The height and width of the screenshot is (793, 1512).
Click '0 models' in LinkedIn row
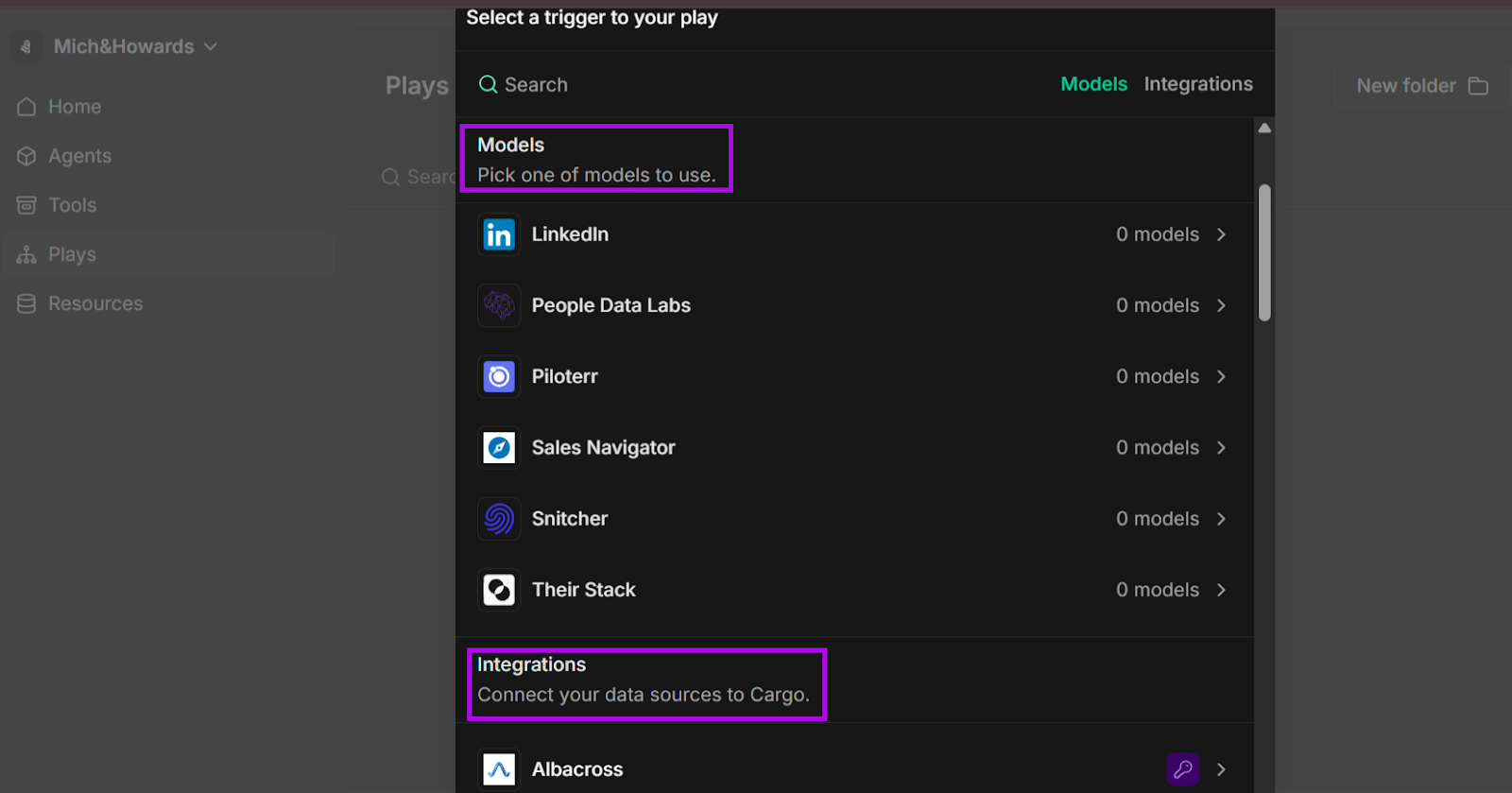tap(1158, 234)
